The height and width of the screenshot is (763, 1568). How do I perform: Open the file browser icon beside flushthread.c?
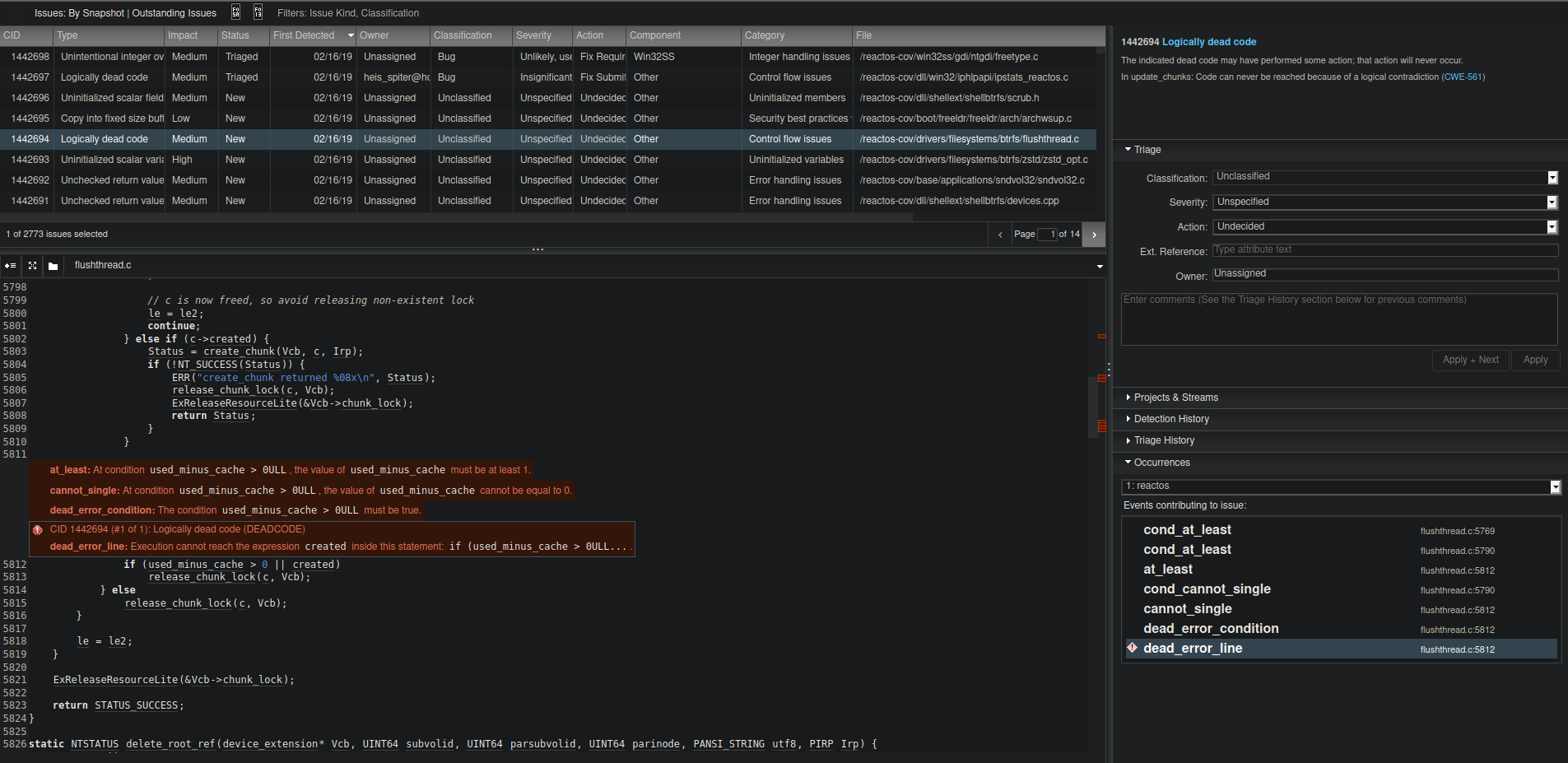52,265
